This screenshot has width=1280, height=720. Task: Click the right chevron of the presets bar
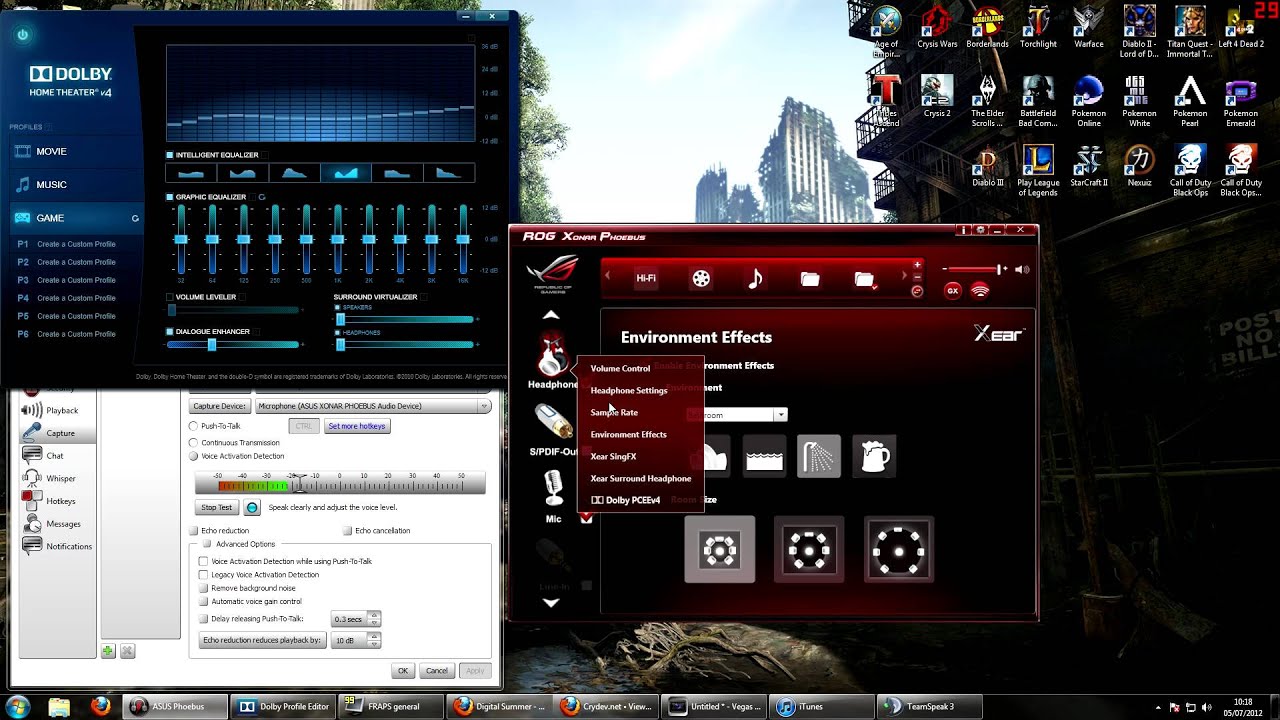coord(905,276)
